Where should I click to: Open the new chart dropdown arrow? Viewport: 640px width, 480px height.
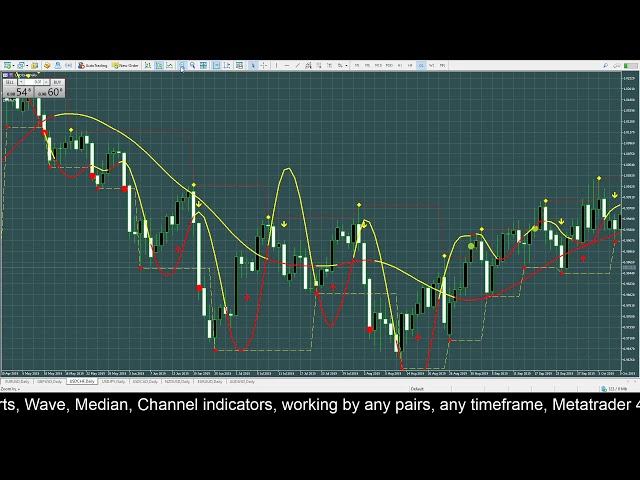[12, 65]
